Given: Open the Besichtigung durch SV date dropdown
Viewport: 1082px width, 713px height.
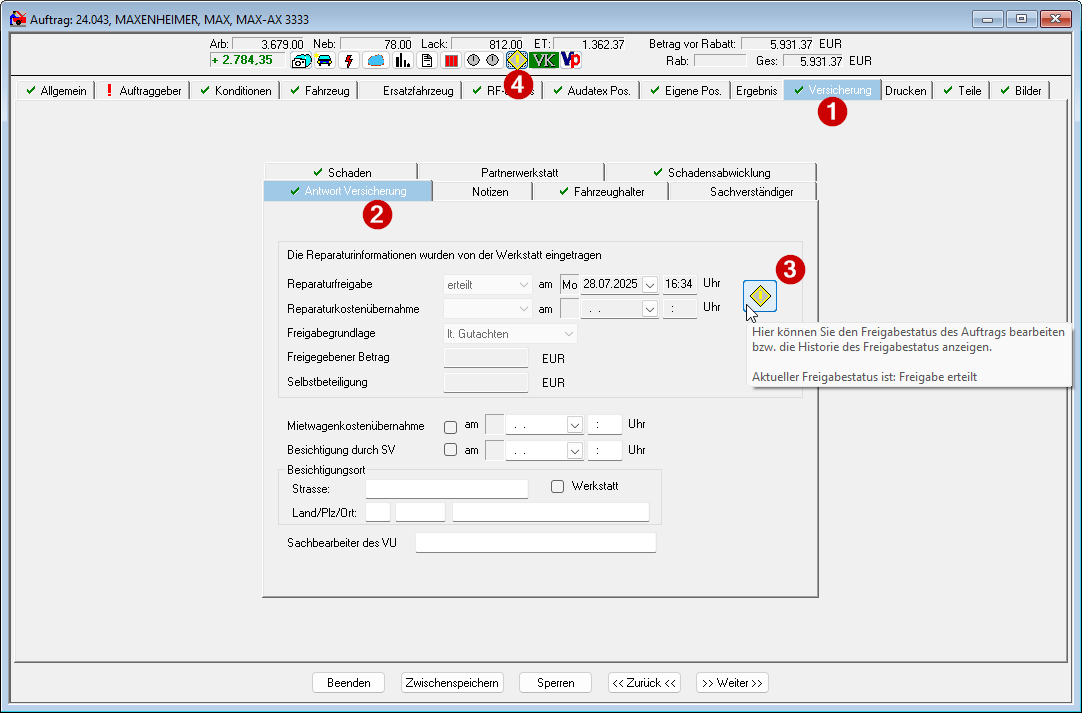Looking at the screenshot, I should tap(574, 451).
